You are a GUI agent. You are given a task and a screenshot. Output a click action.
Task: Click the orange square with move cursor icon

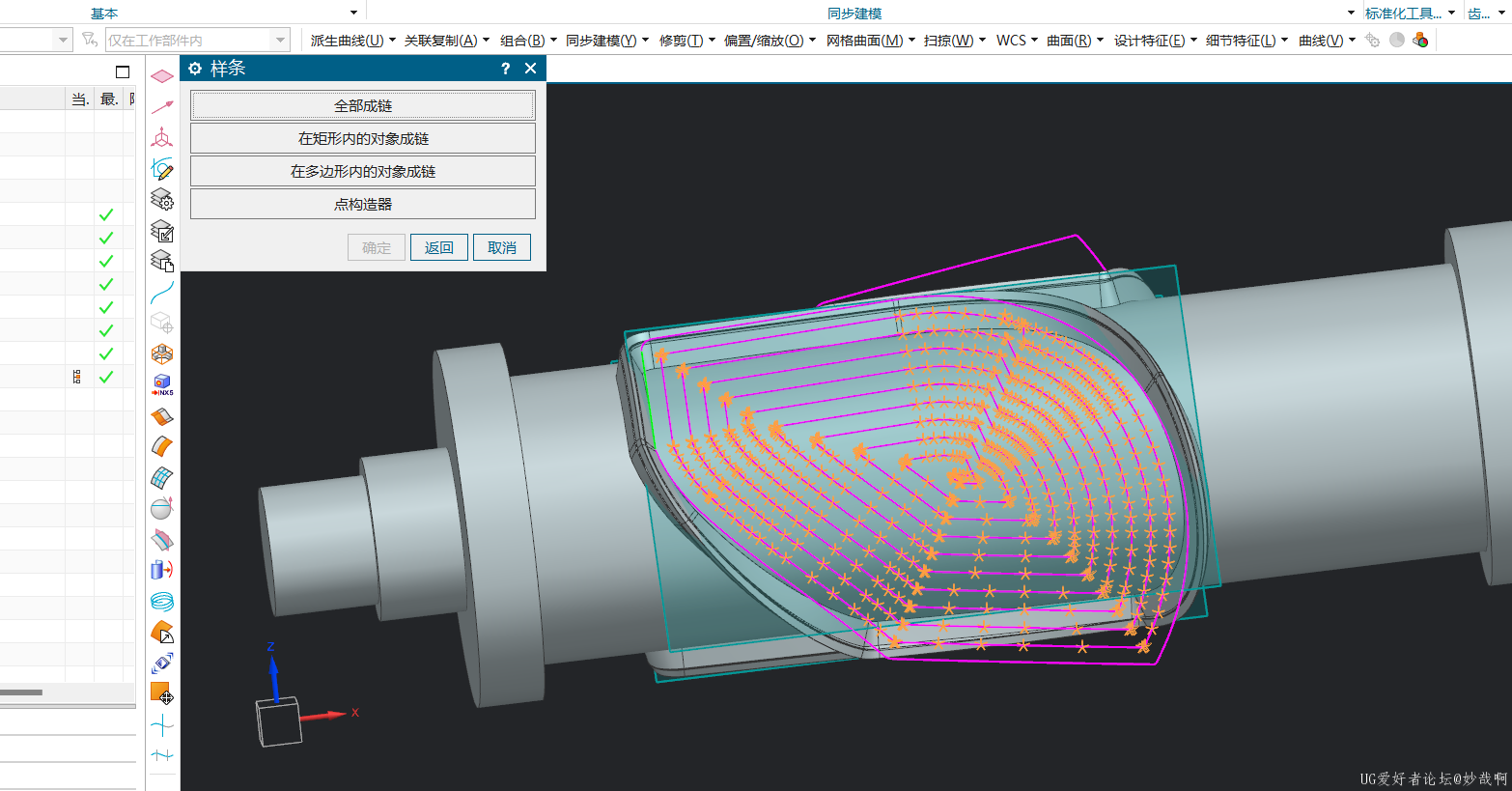click(x=162, y=693)
